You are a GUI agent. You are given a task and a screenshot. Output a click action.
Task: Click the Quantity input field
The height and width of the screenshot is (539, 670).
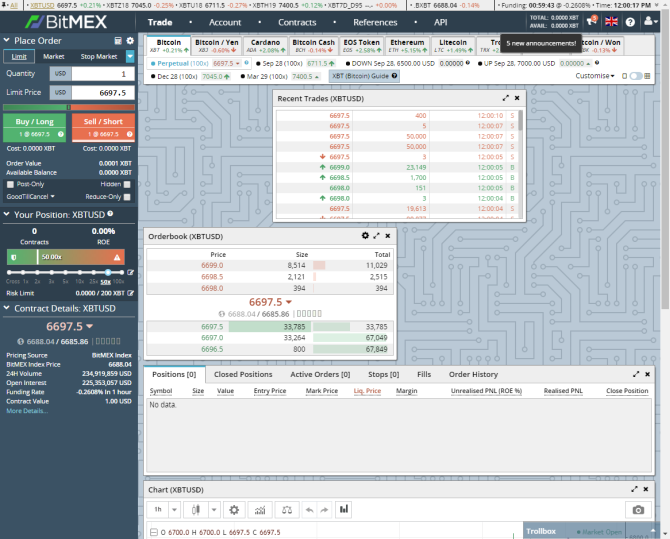[103, 74]
